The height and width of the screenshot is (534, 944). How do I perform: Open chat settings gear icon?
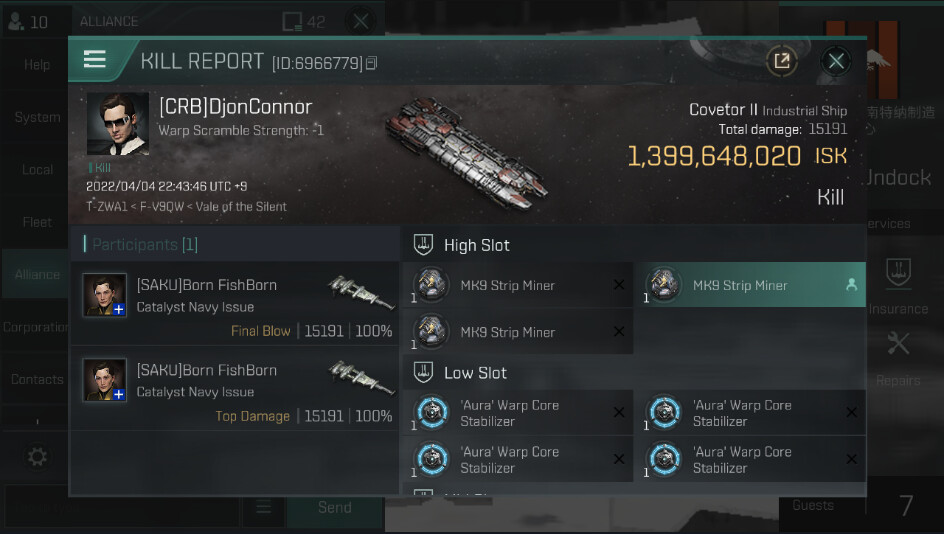click(37, 457)
